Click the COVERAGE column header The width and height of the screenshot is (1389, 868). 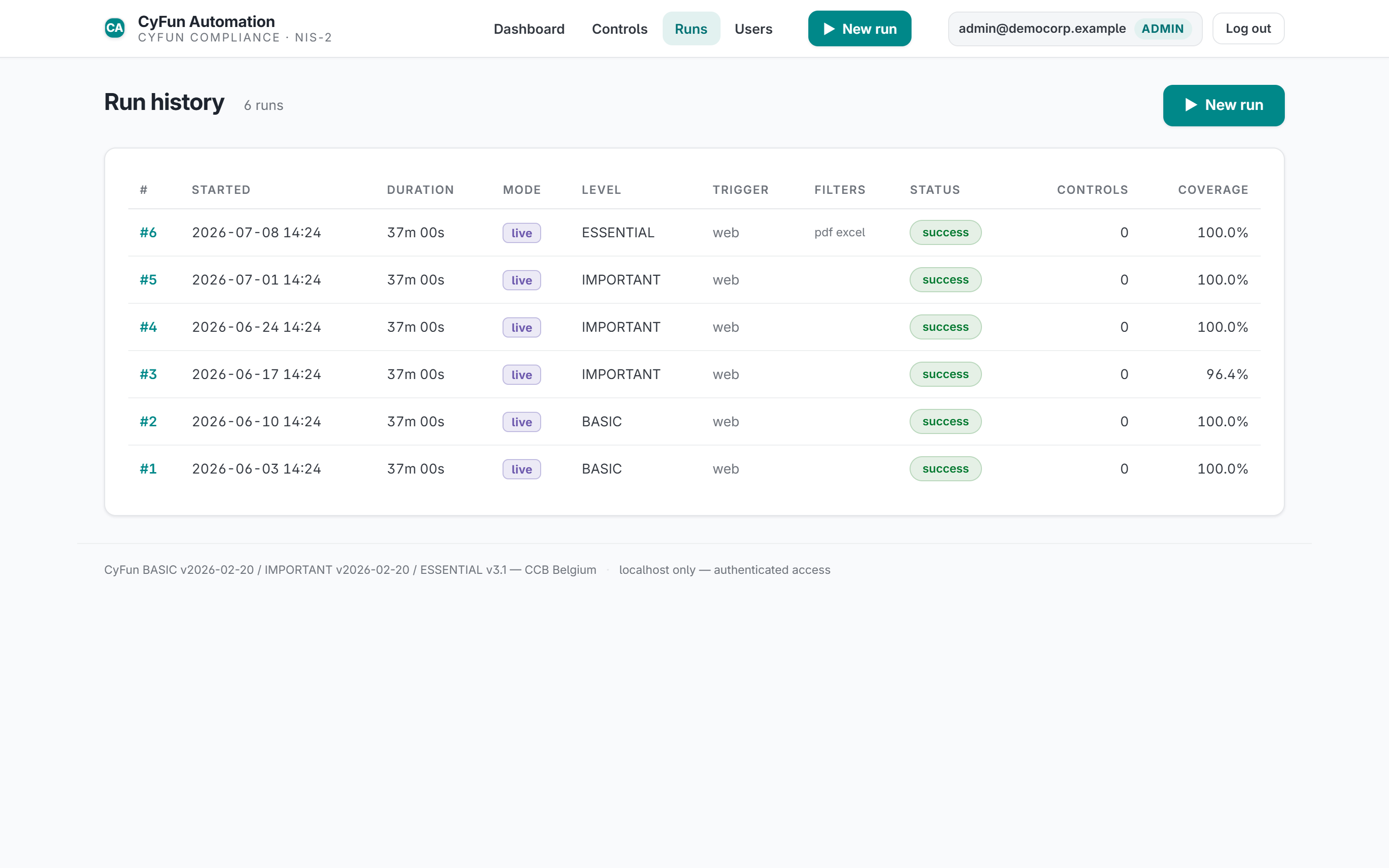pos(1213,190)
